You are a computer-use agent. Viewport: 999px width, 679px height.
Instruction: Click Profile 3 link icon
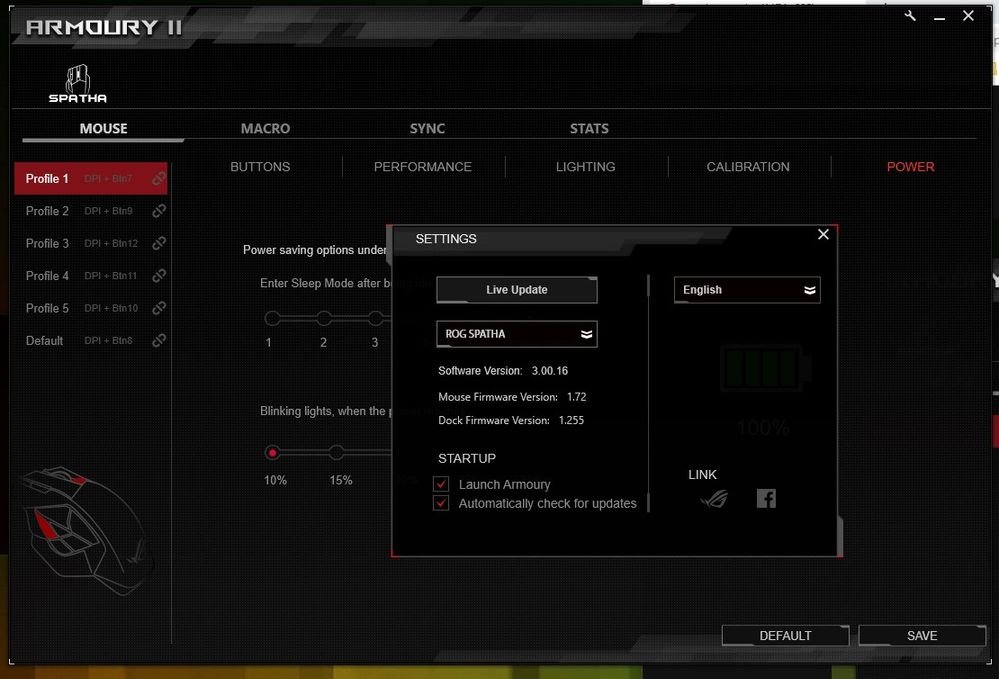159,243
